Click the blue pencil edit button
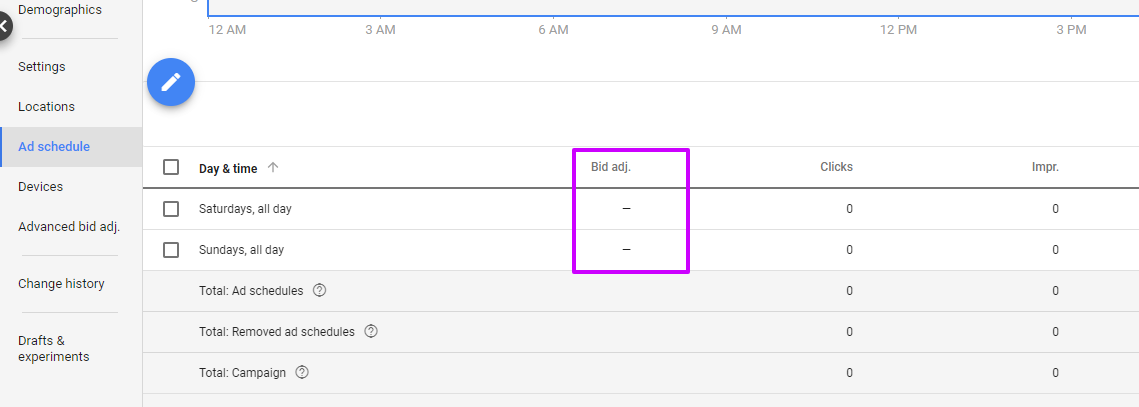This screenshot has height=407, width=1139. (x=171, y=82)
